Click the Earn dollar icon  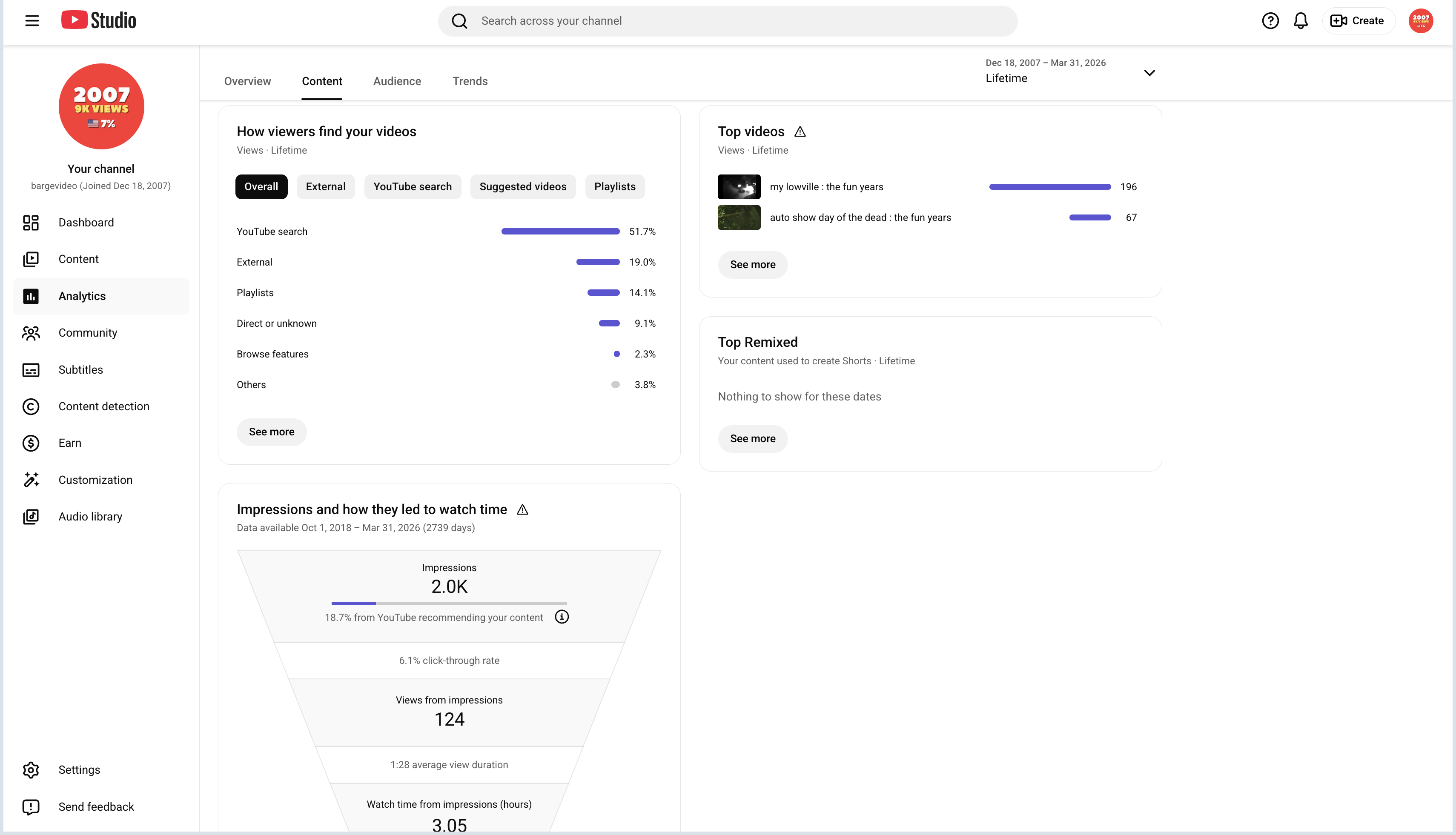point(31,443)
